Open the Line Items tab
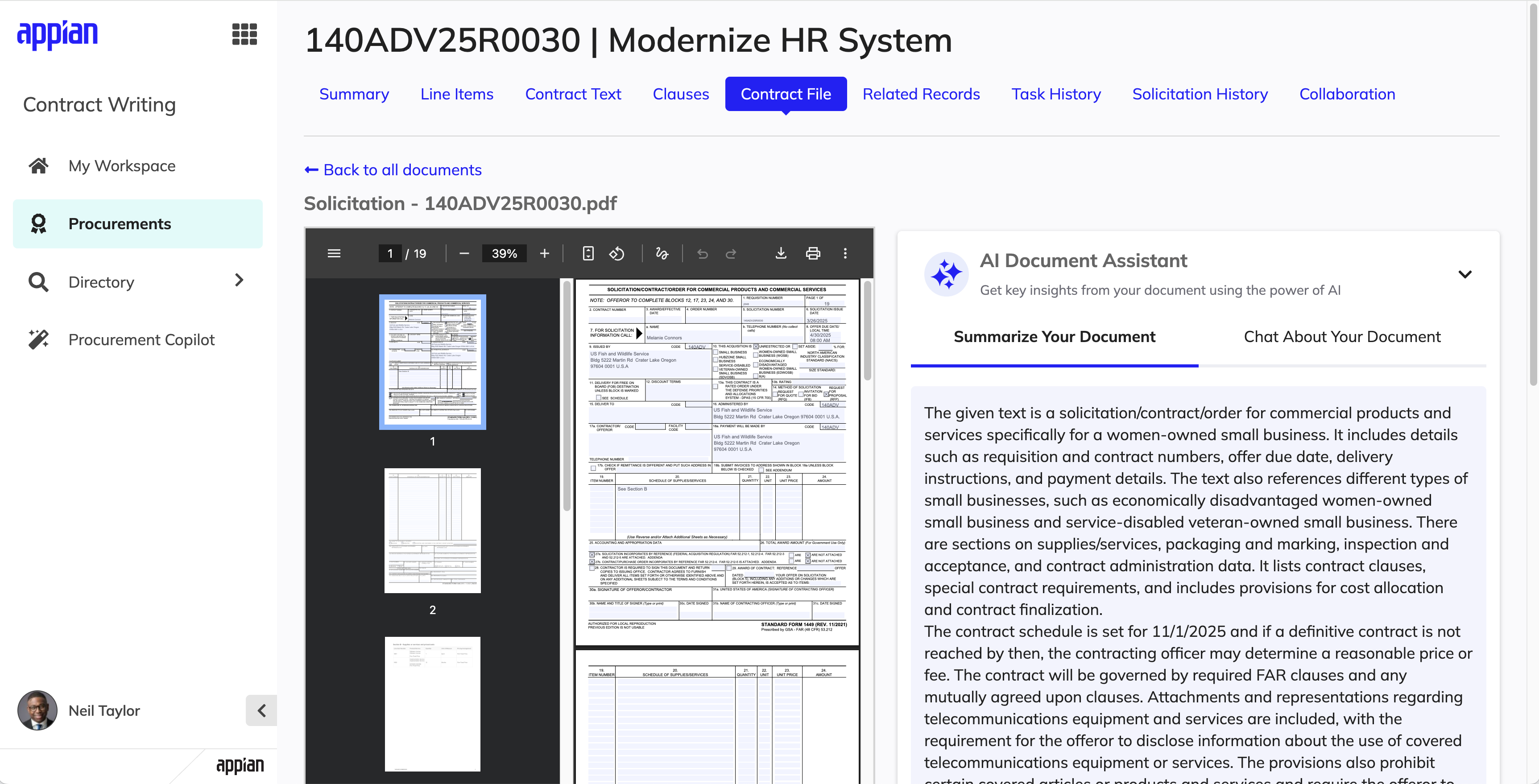Viewport: 1539px width, 784px height. click(457, 94)
